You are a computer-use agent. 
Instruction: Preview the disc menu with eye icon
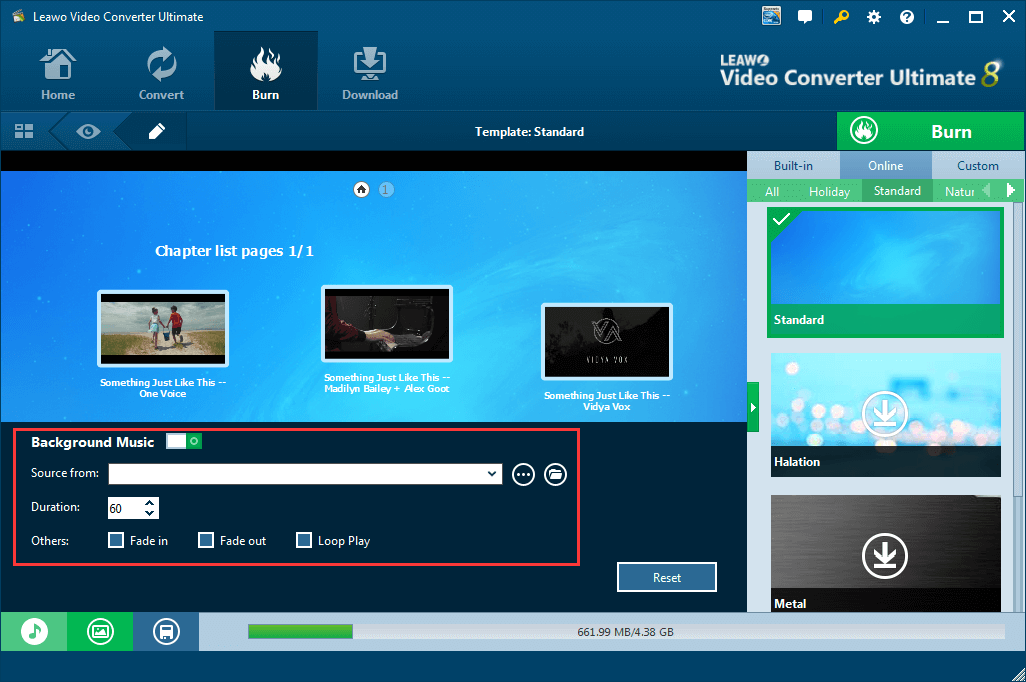point(88,132)
